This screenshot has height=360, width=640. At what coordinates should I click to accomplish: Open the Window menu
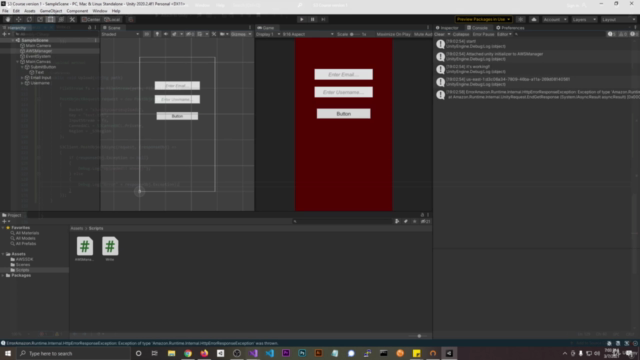(100, 11)
